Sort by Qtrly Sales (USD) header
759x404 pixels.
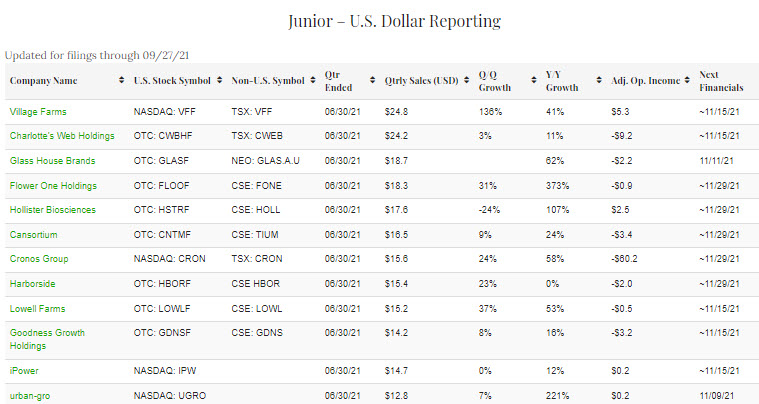421,81
